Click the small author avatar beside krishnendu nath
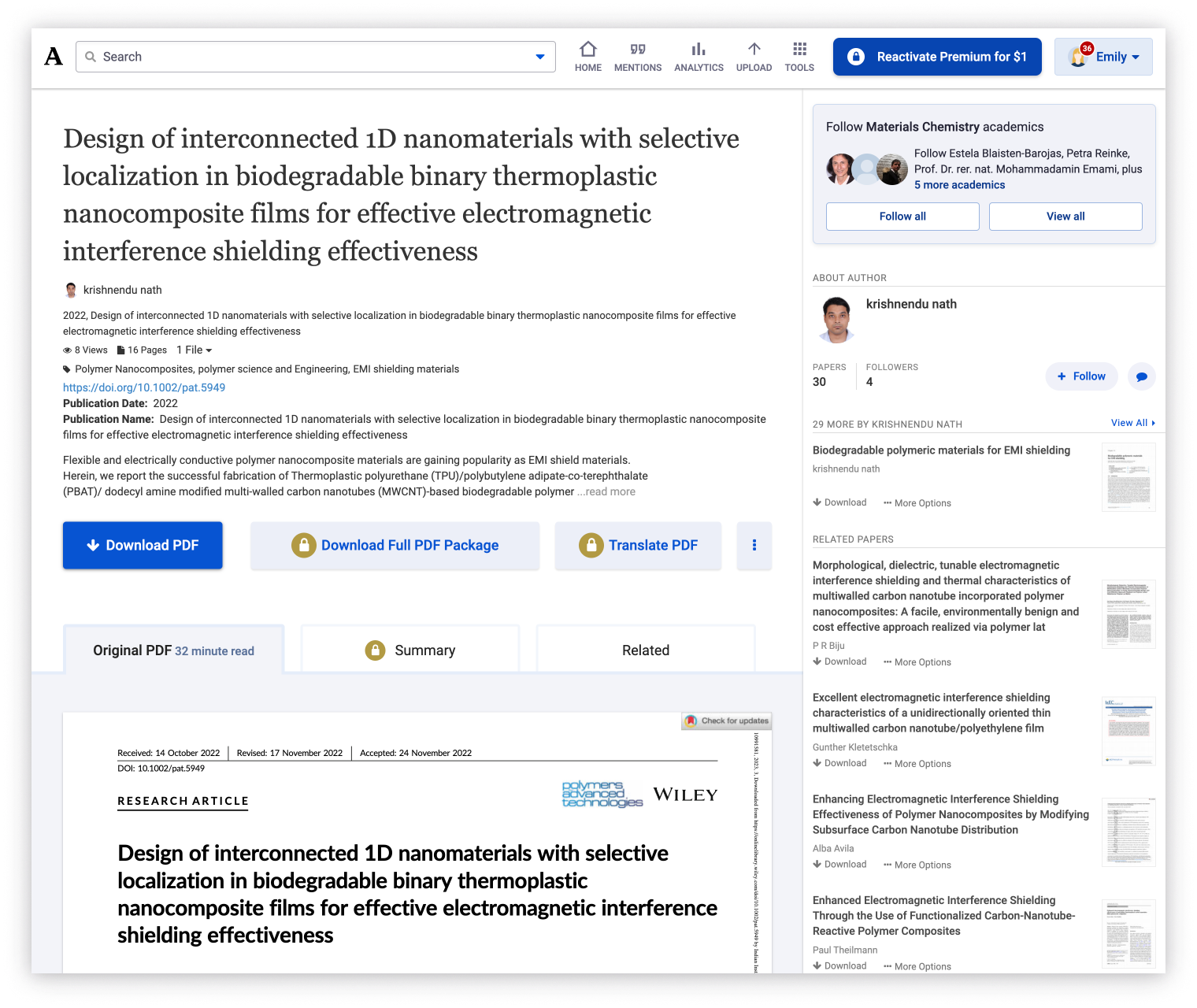 [71, 290]
